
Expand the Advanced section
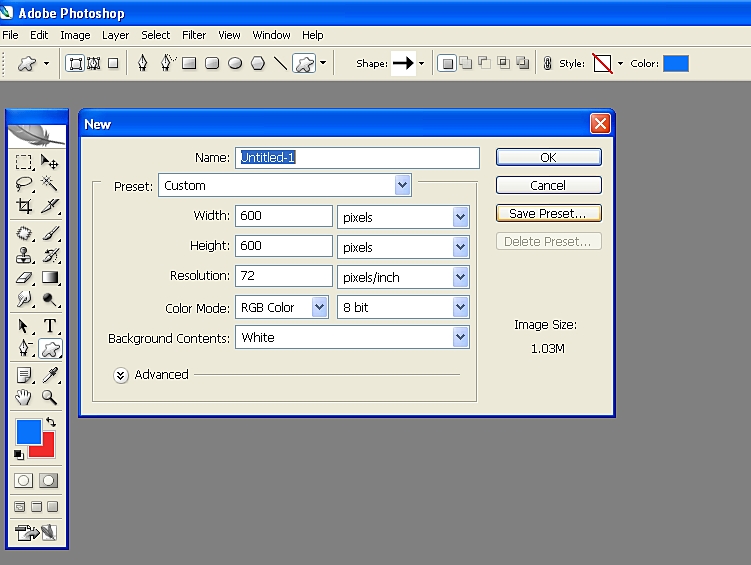point(121,375)
